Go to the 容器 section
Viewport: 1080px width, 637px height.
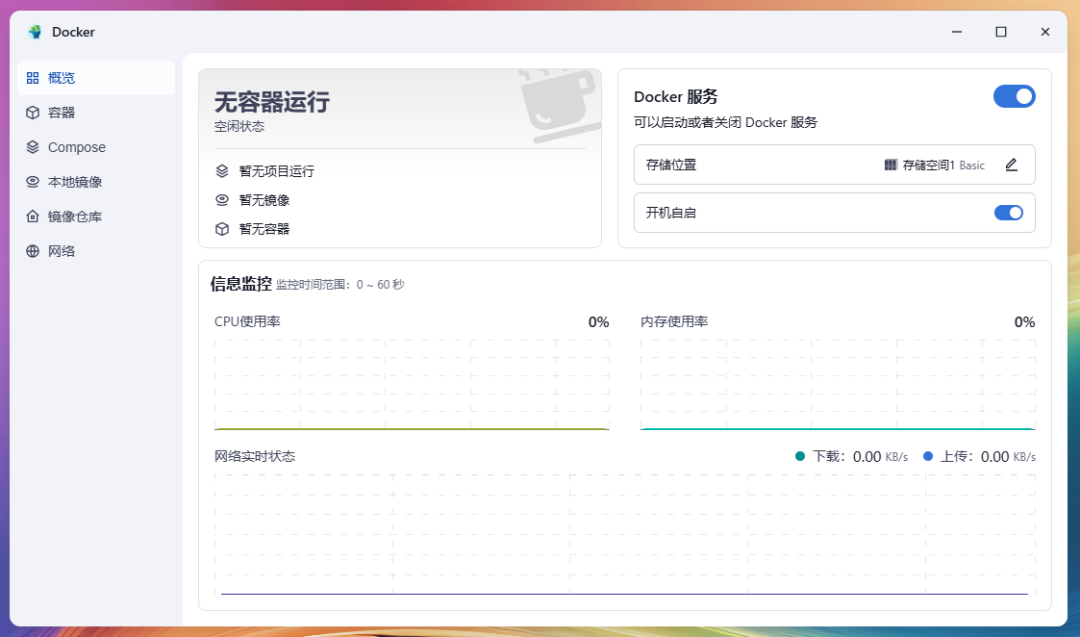(96, 112)
